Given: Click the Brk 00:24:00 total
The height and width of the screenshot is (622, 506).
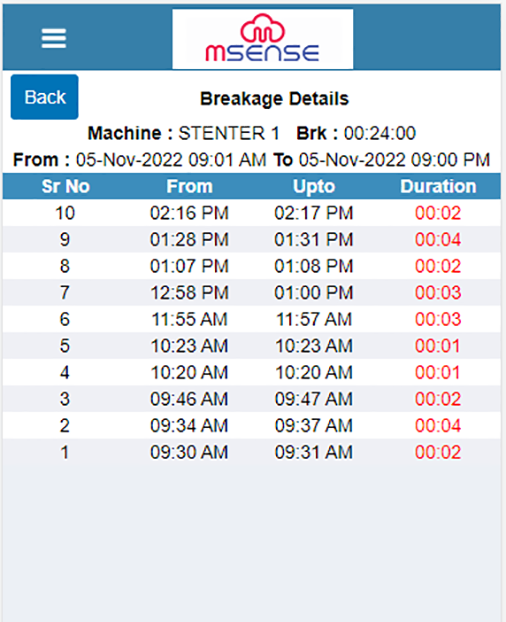Looking at the screenshot, I should [356, 133].
